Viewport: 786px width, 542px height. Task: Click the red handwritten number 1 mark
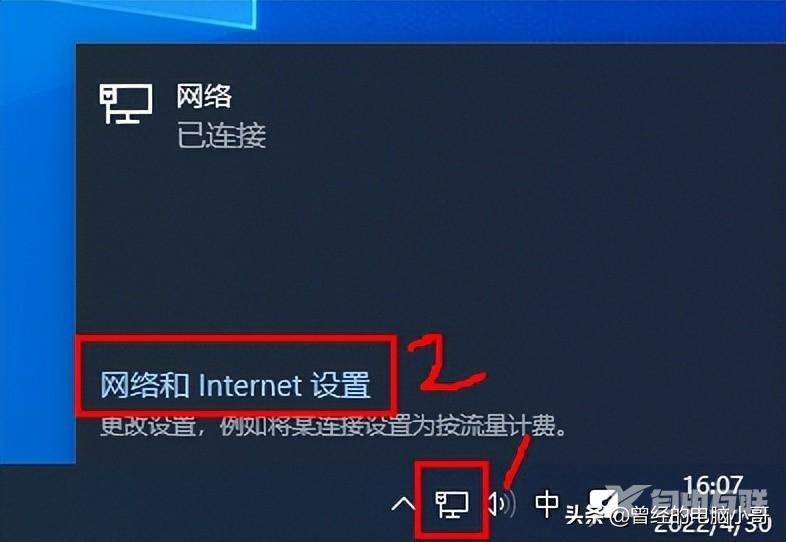(x=516, y=462)
